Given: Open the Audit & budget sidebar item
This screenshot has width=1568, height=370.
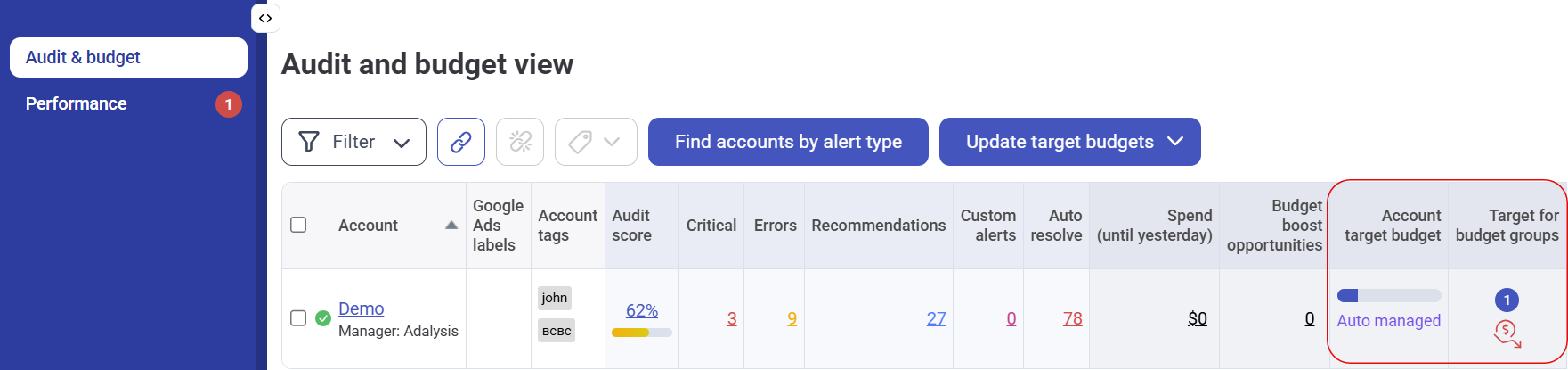Looking at the screenshot, I should tap(128, 57).
